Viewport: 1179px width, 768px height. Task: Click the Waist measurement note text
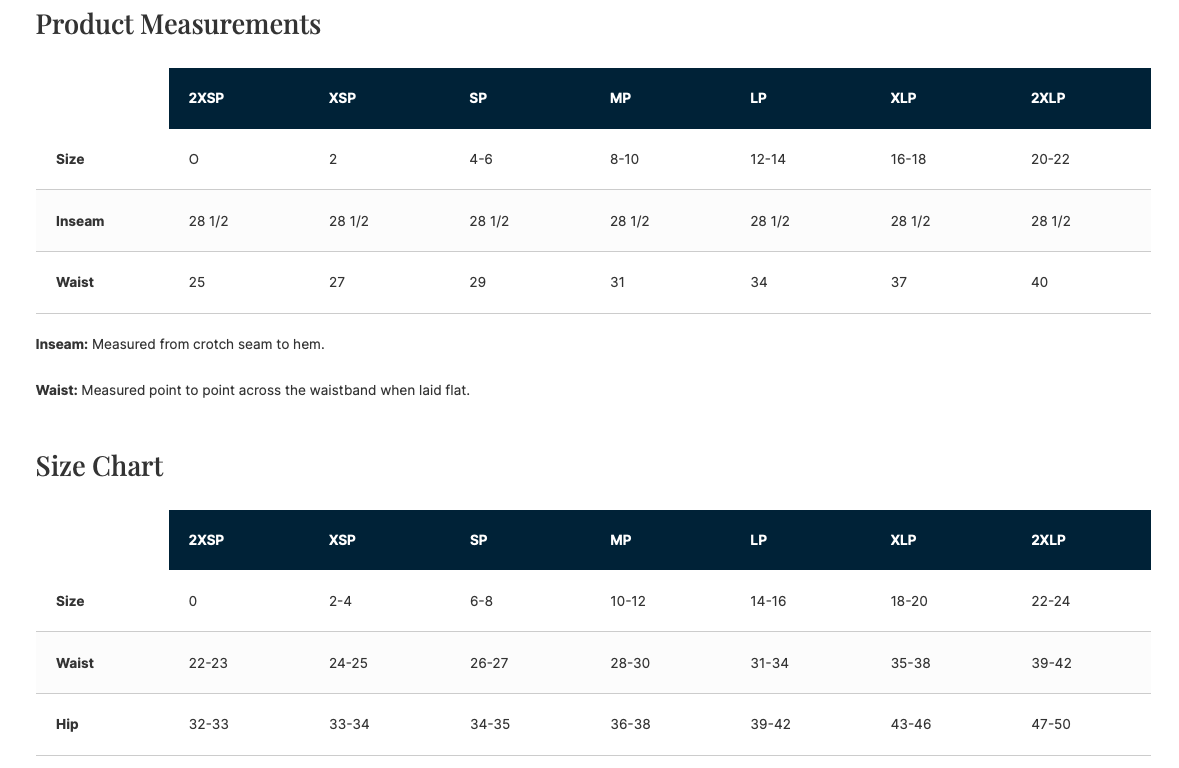click(252, 390)
